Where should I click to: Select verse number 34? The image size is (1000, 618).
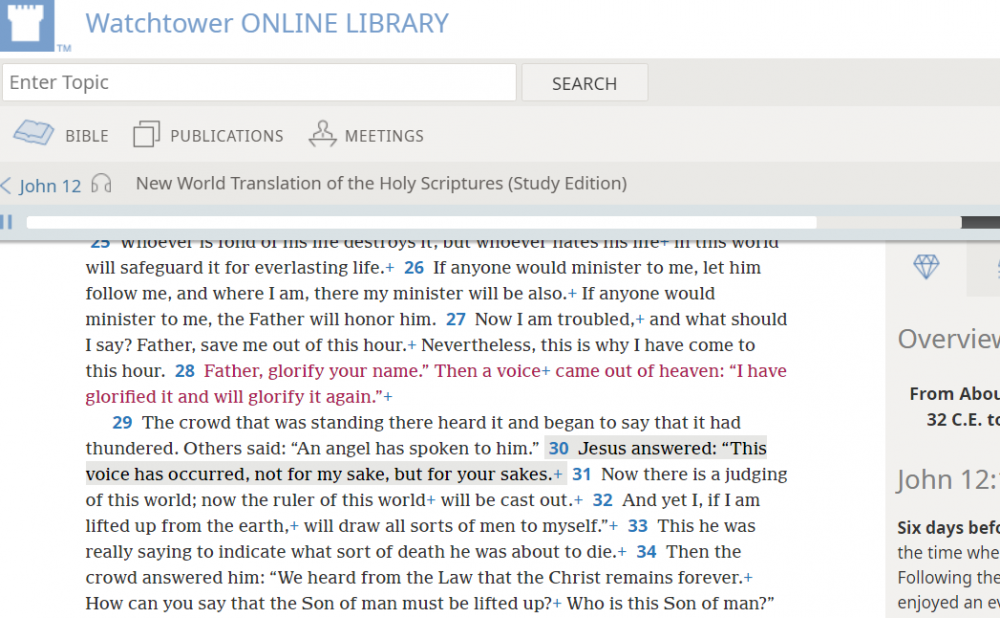pyautogui.click(x=646, y=552)
